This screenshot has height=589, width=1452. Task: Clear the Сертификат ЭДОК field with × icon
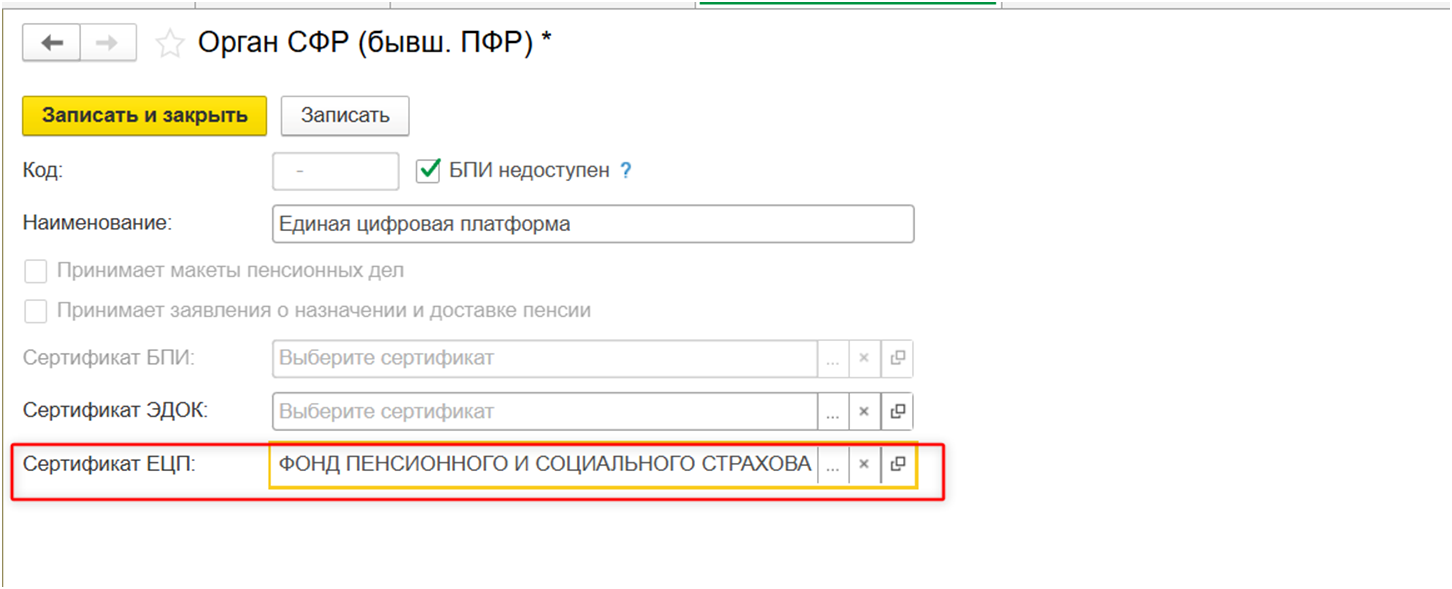click(x=864, y=411)
